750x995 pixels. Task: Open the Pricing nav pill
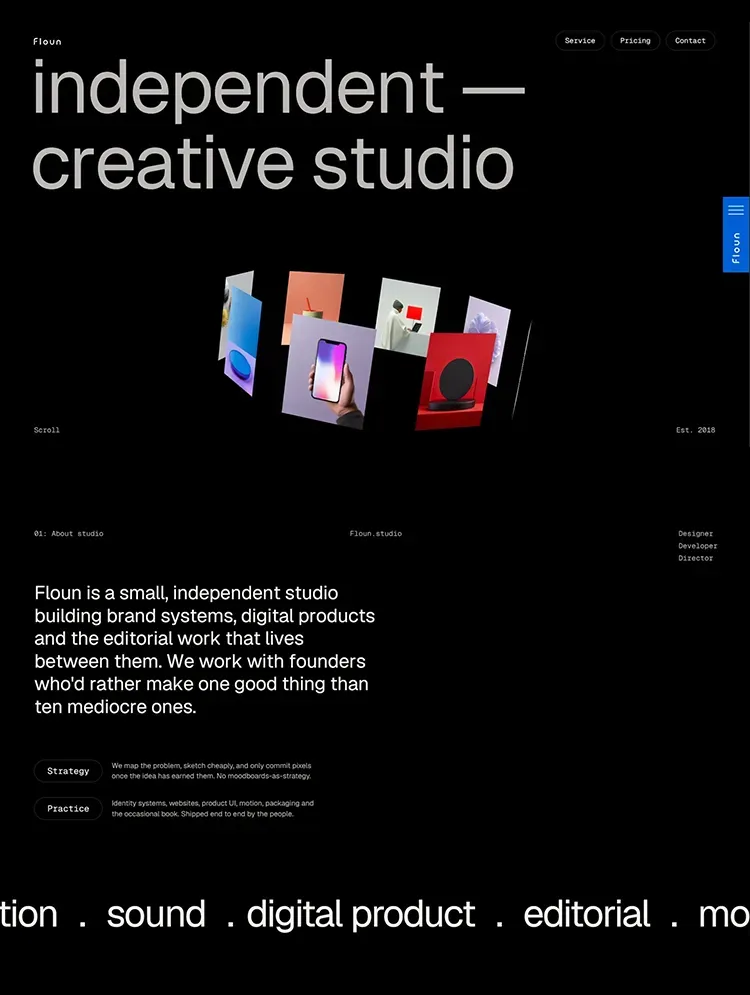pos(635,41)
